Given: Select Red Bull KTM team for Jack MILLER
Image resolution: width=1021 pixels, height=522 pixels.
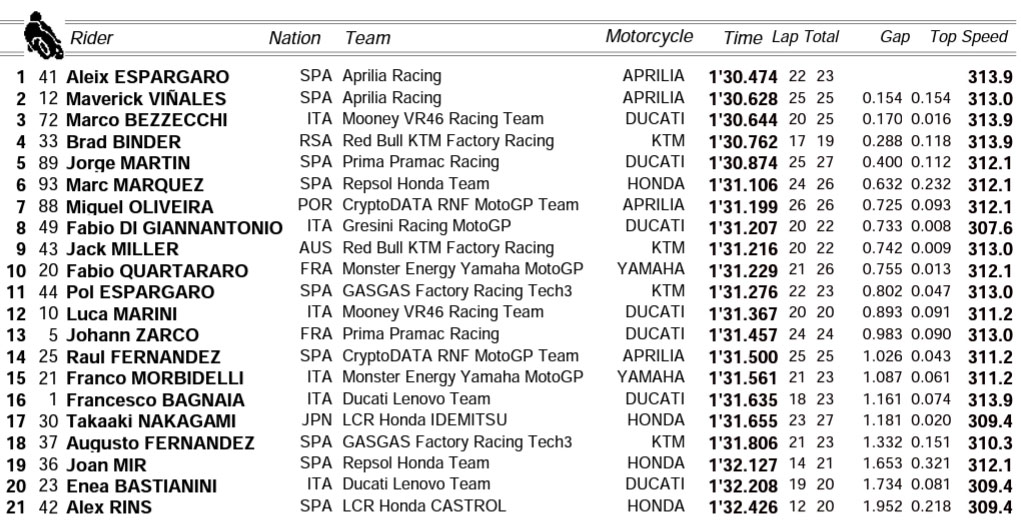Looking at the screenshot, I should (447, 248).
